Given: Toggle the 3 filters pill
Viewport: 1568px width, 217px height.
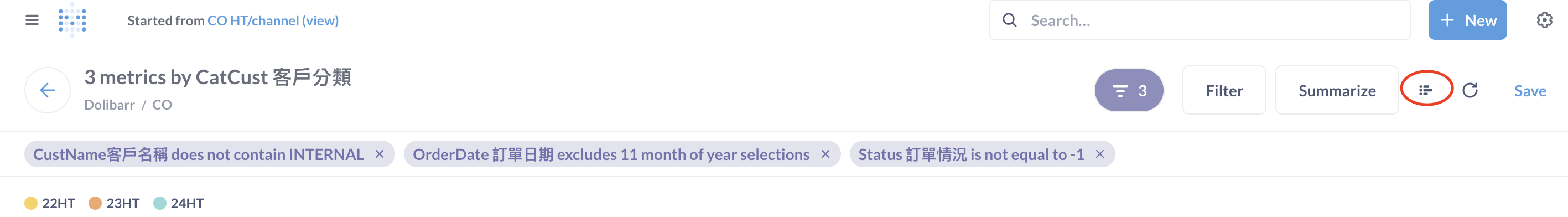Looking at the screenshot, I should tap(1129, 90).
